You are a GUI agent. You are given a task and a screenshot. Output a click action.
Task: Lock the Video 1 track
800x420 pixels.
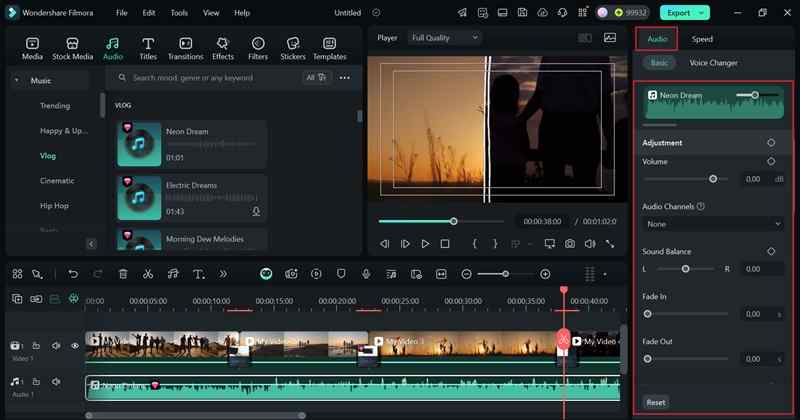pos(36,345)
